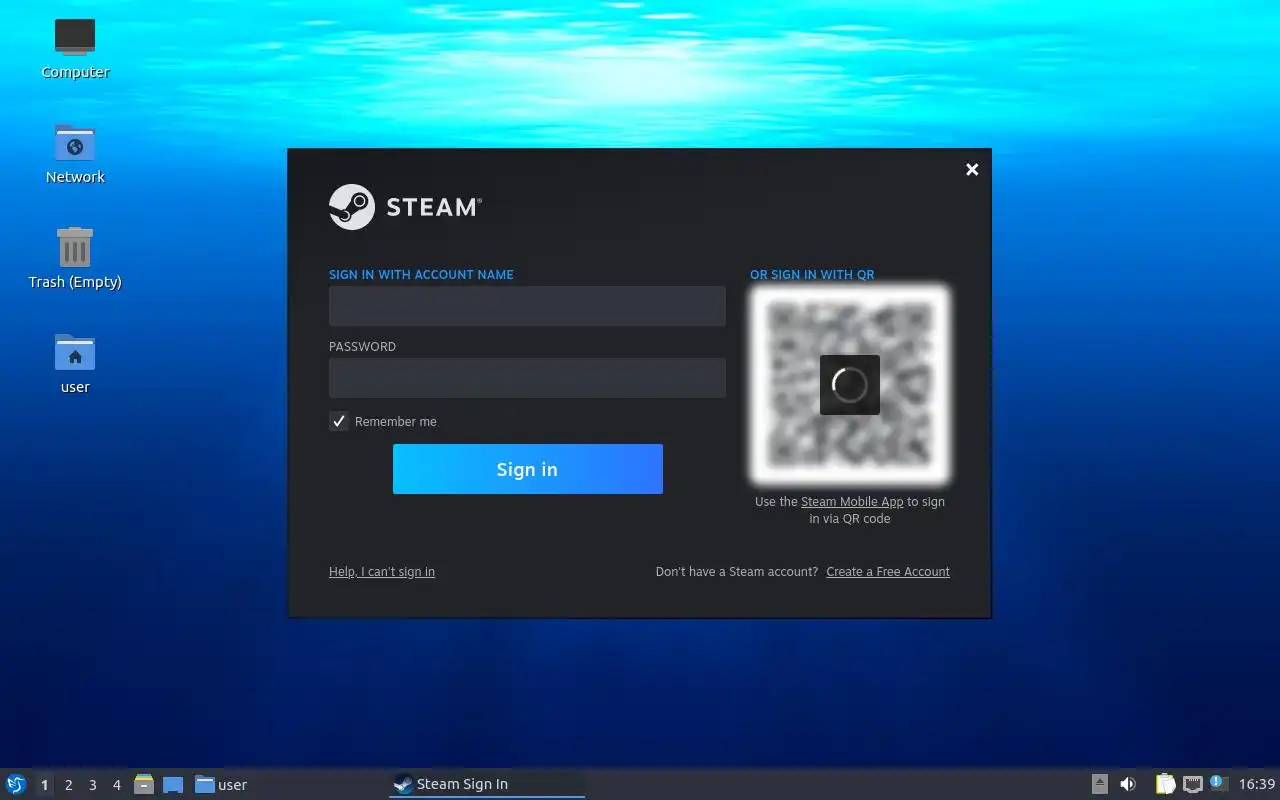Focus the password input field
The width and height of the screenshot is (1280, 800).
pos(527,378)
